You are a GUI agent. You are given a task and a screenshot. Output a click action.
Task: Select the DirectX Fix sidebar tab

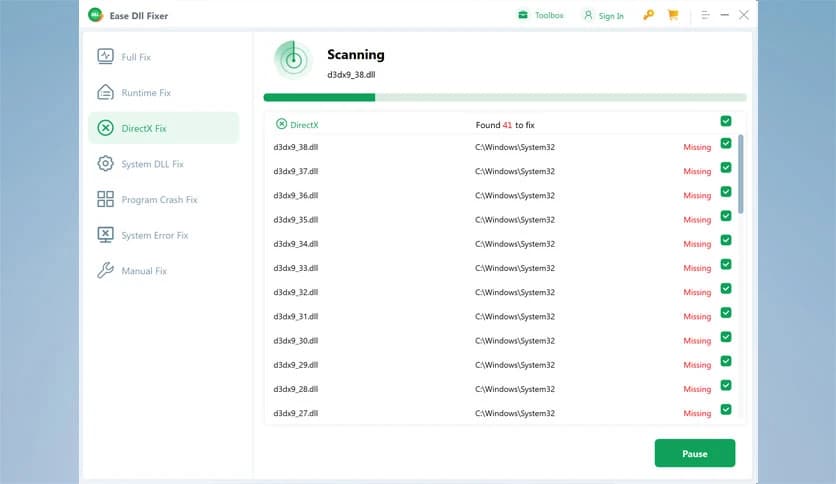click(x=164, y=128)
